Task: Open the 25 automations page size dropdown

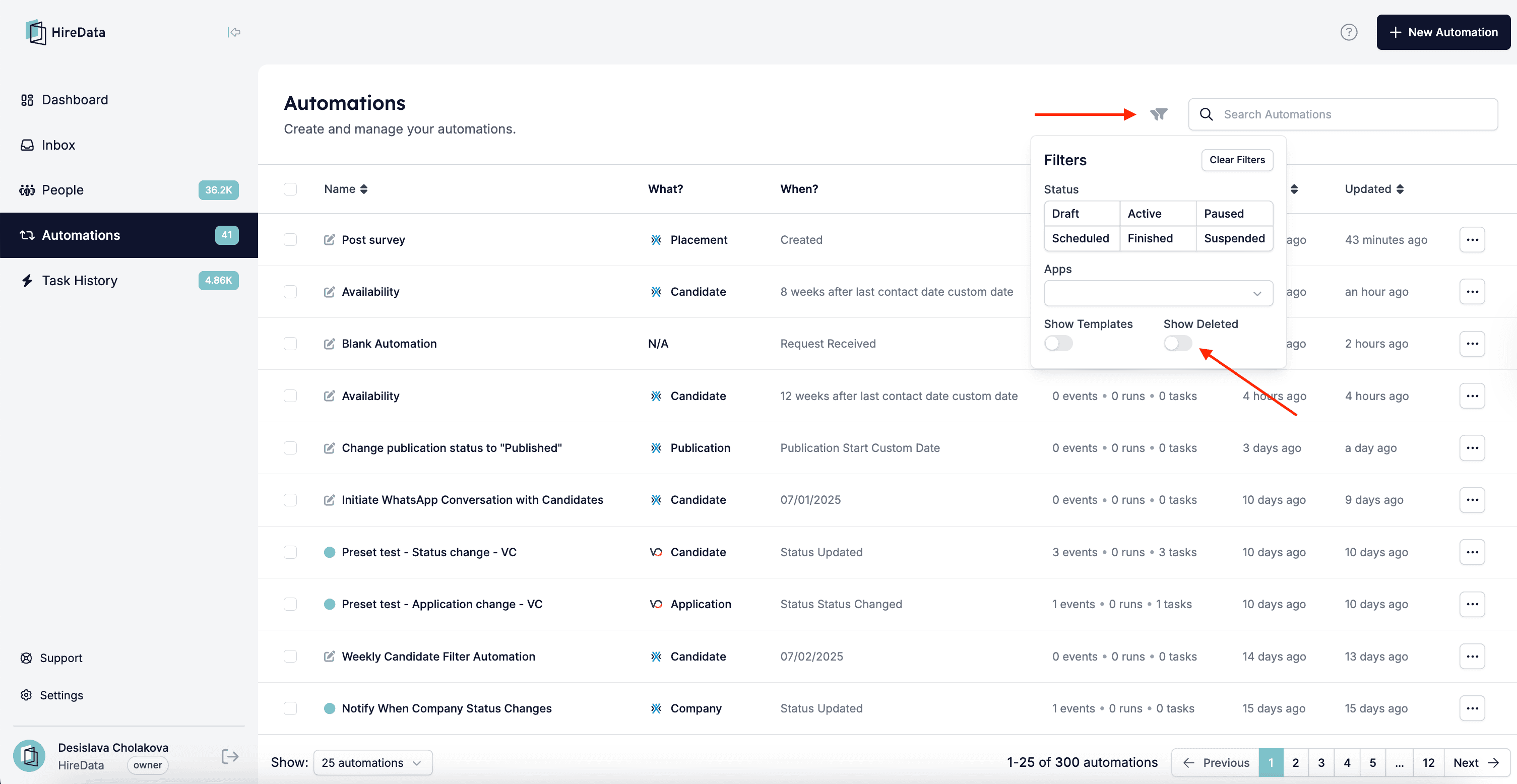Action: point(373,762)
